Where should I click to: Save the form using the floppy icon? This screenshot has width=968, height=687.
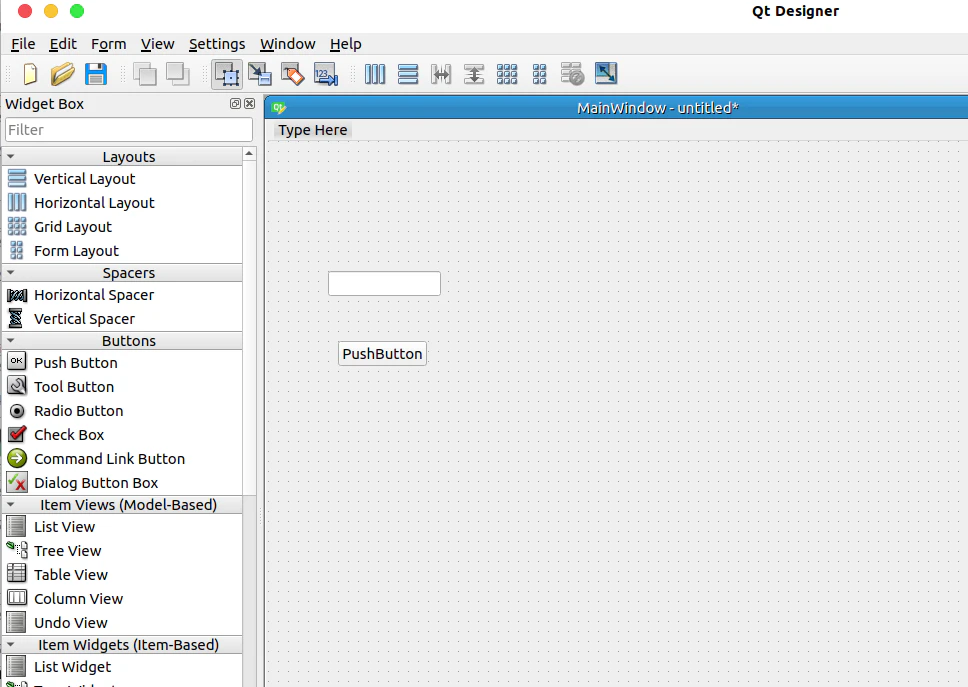pyautogui.click(x=96, y=74)
